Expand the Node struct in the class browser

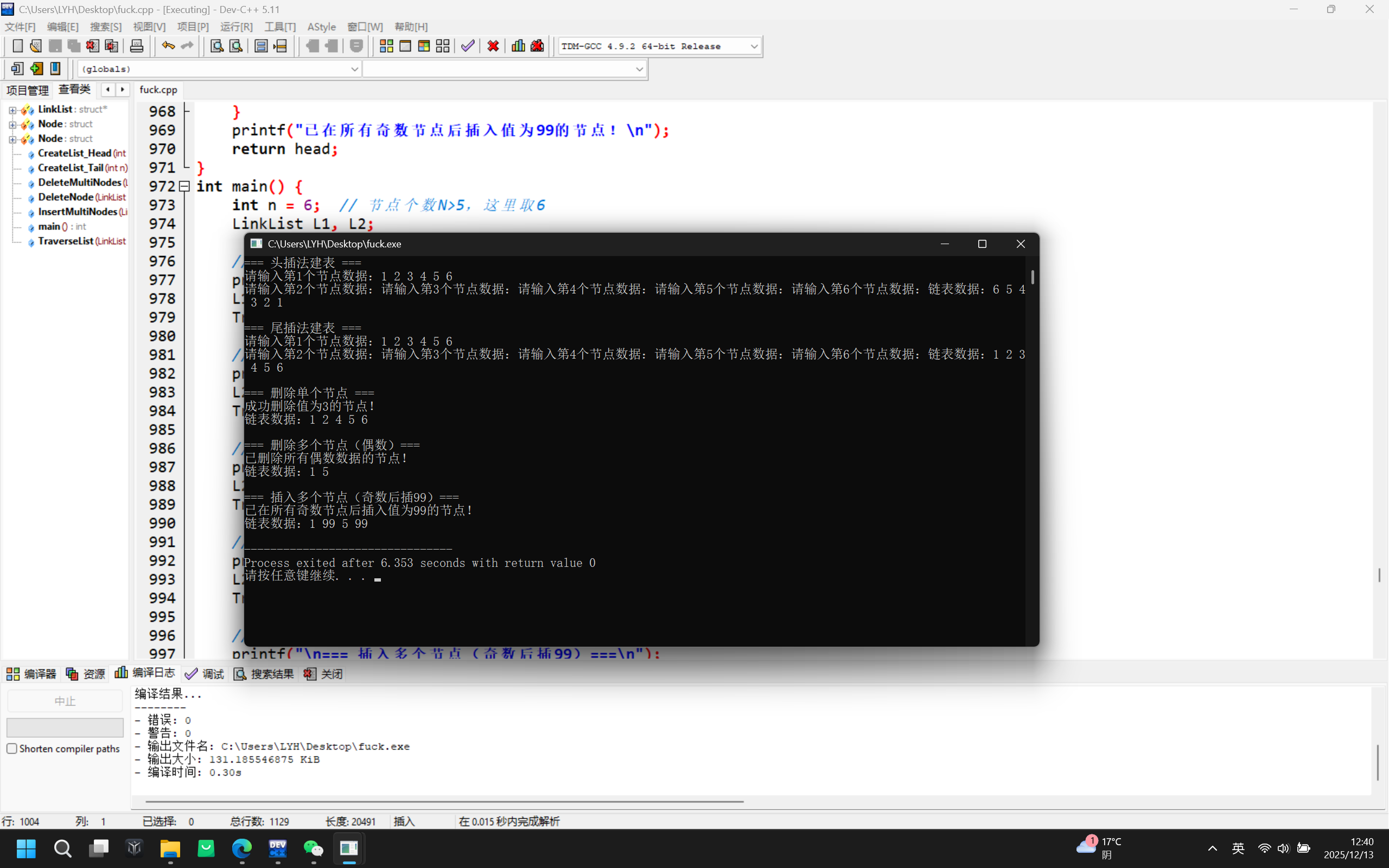click(12, 124)
